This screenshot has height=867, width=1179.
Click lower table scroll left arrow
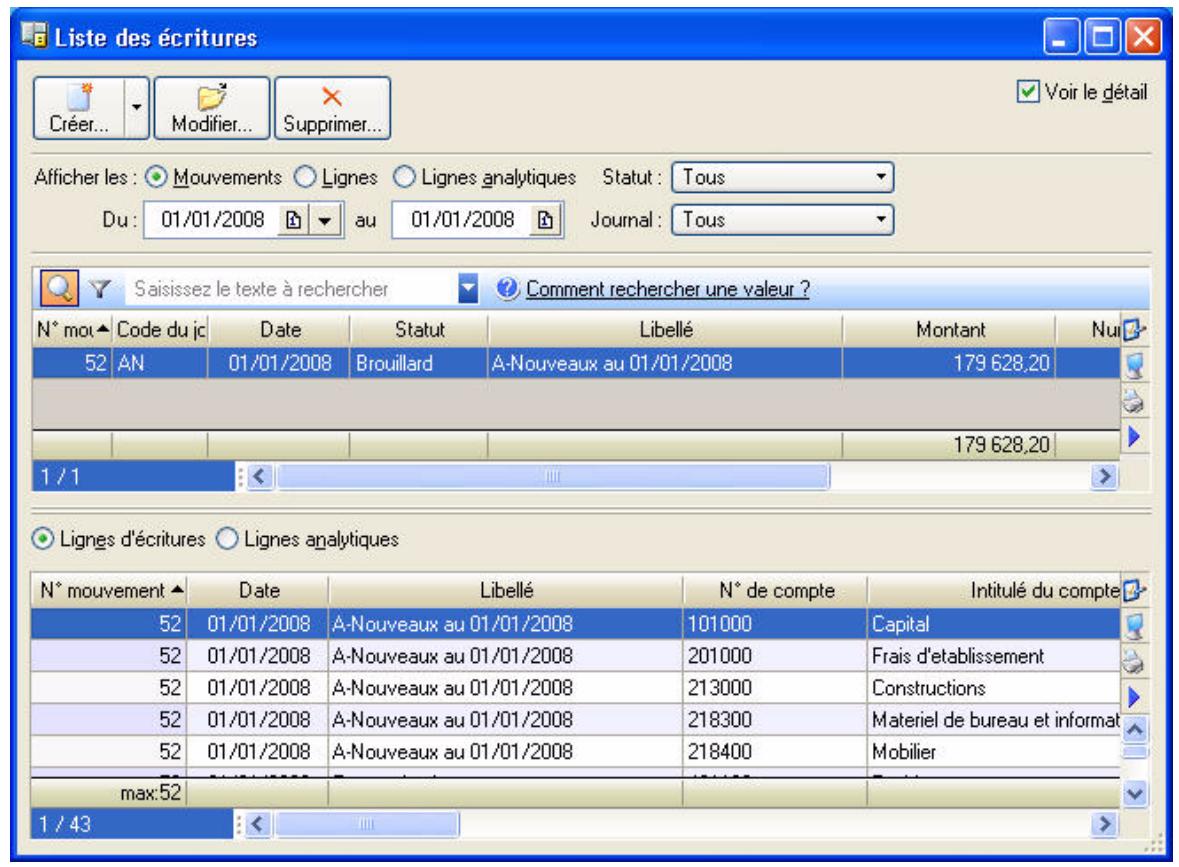[x=258, y=824]
